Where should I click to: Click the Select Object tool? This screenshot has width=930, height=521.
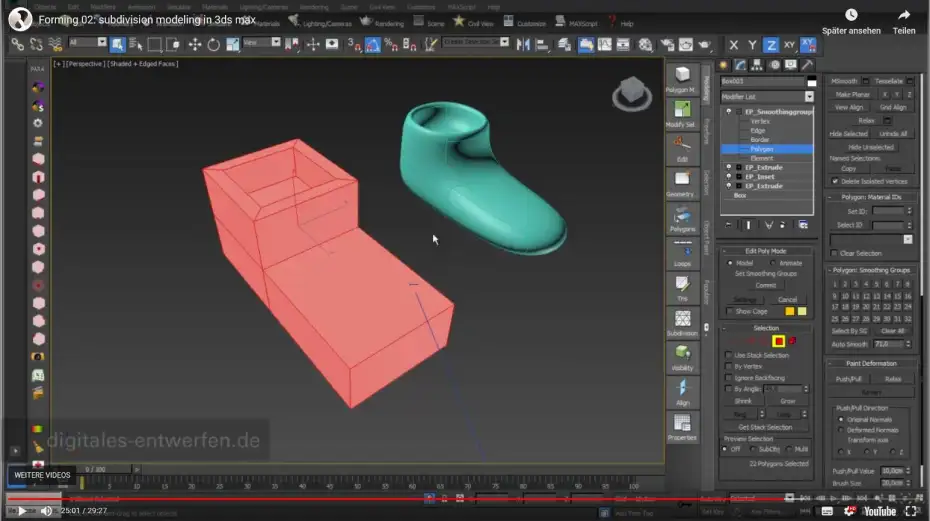click(x=117, y=45)
